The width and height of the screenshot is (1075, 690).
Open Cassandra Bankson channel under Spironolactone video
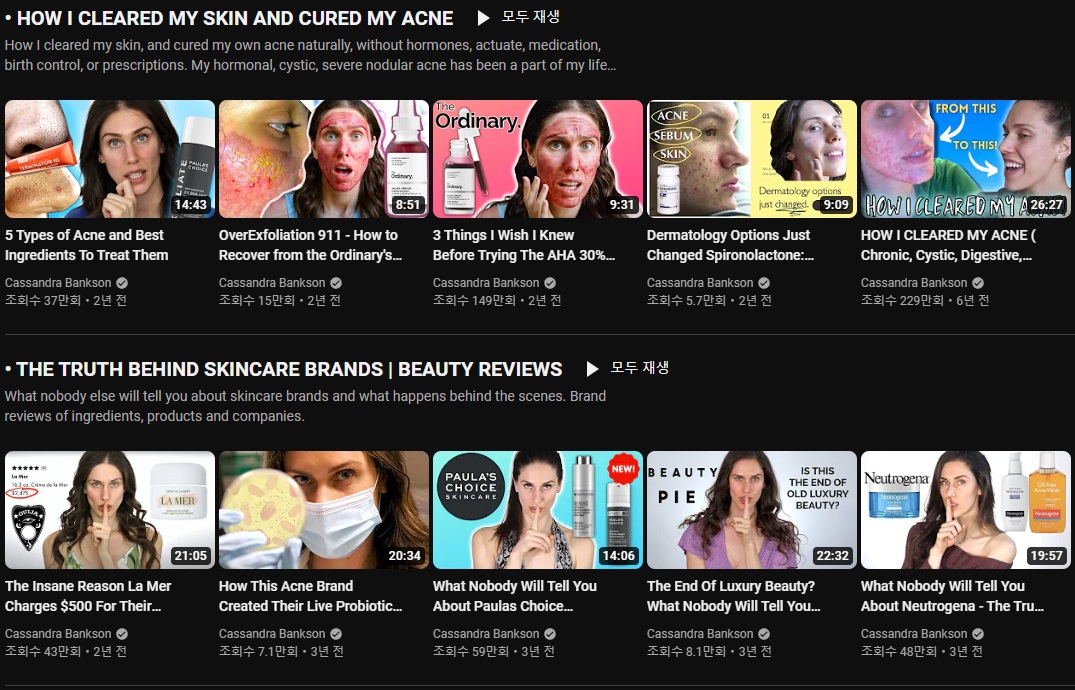[699, 283]
